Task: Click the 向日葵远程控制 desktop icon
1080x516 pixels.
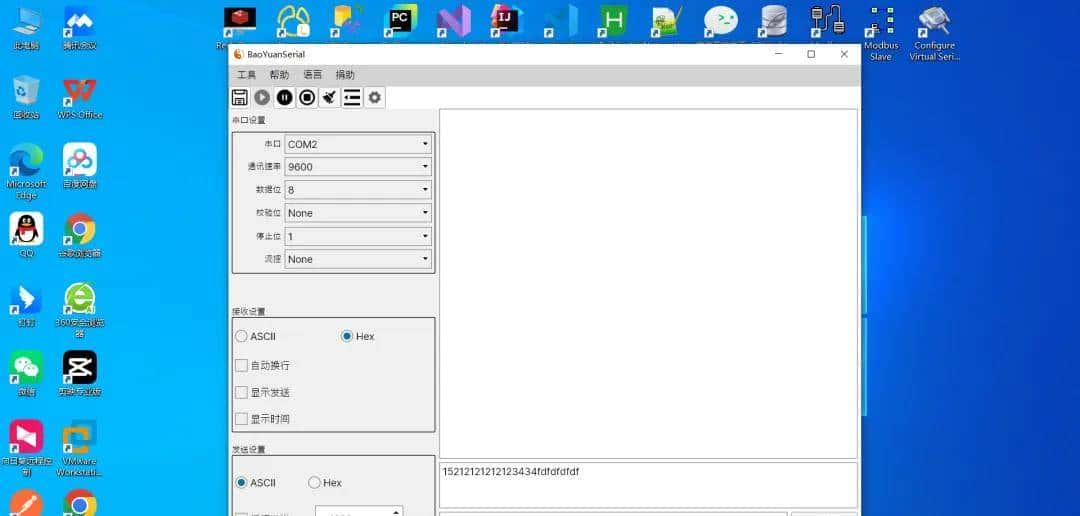Action: point(26,448)
